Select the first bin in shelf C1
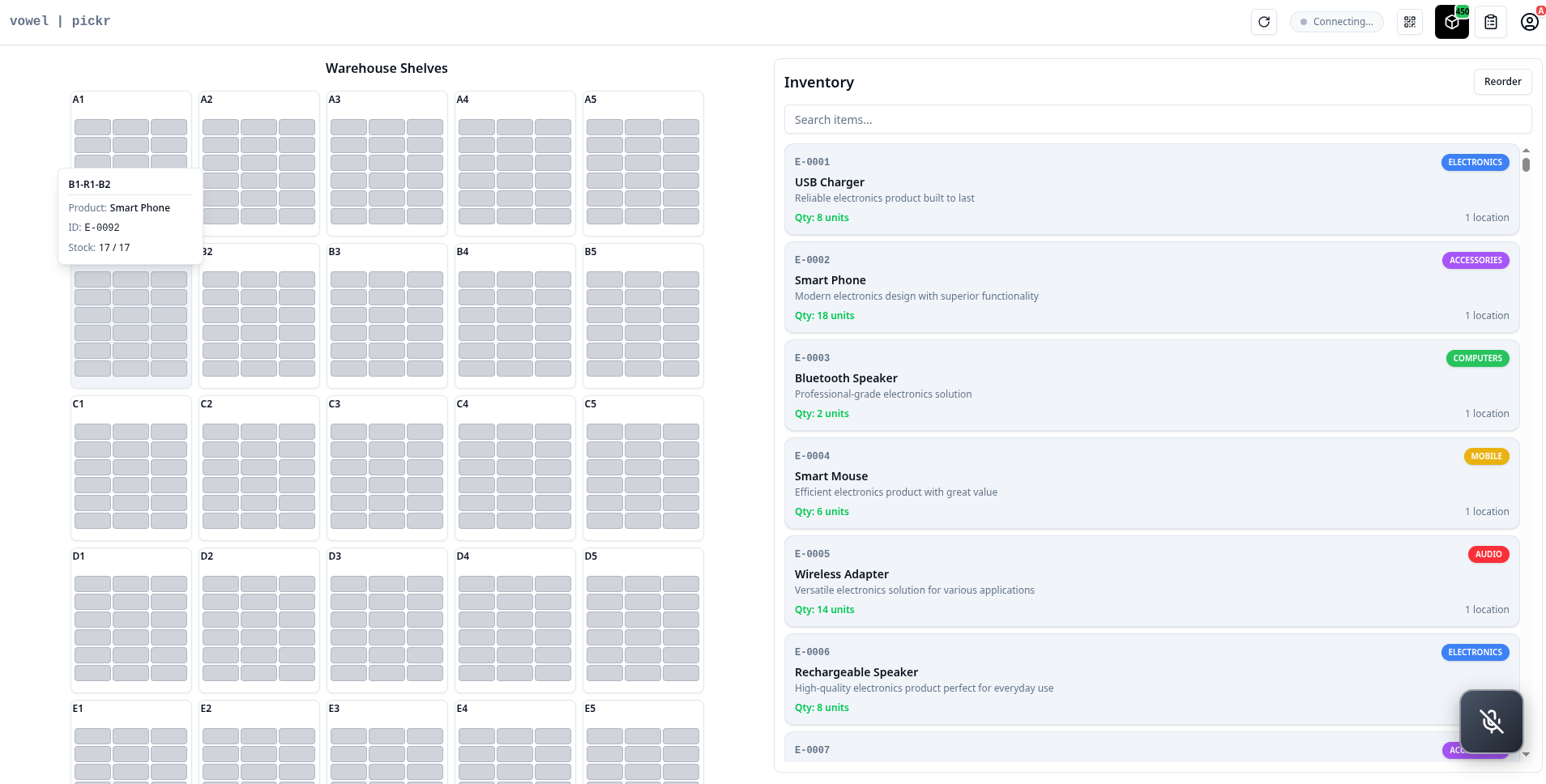This screenshot has height=784, width=1546. tap(92, 432)
